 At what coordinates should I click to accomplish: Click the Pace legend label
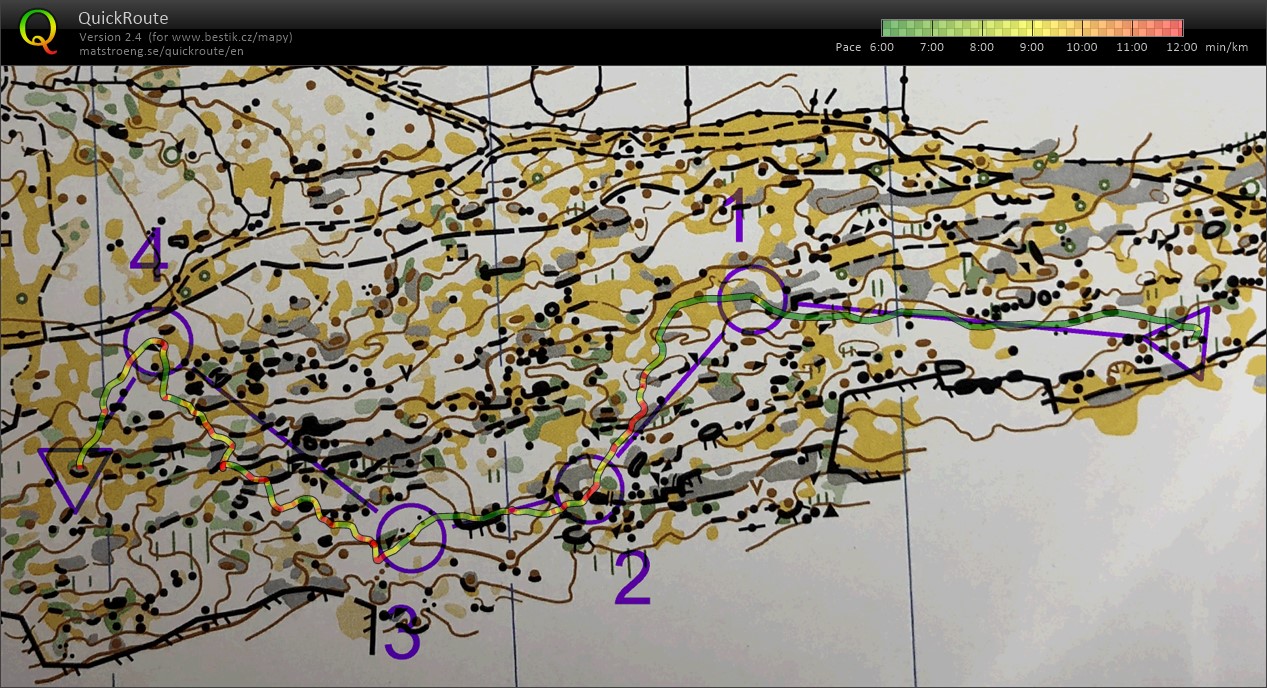(x=848, y=47)
